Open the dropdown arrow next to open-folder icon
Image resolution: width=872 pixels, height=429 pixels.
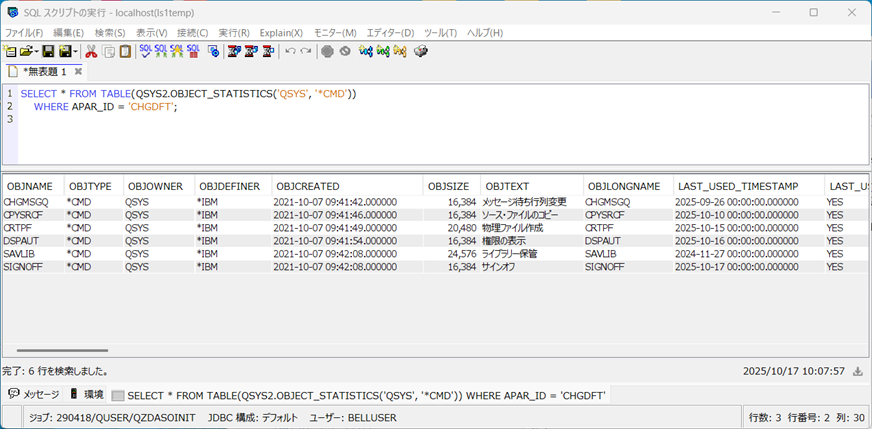(x=36, y=51)
